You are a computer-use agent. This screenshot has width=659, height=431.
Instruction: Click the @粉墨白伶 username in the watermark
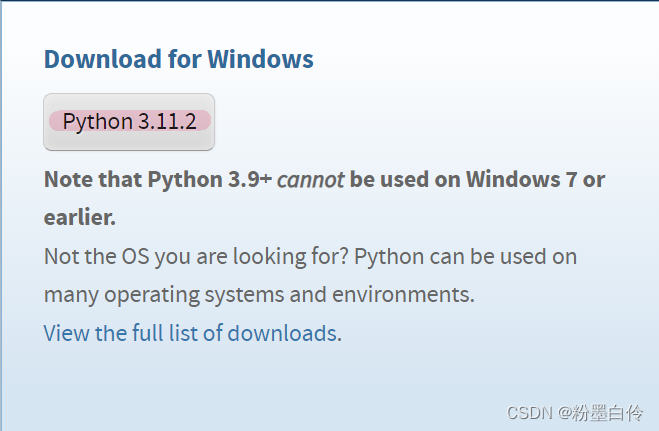(600, 413)
